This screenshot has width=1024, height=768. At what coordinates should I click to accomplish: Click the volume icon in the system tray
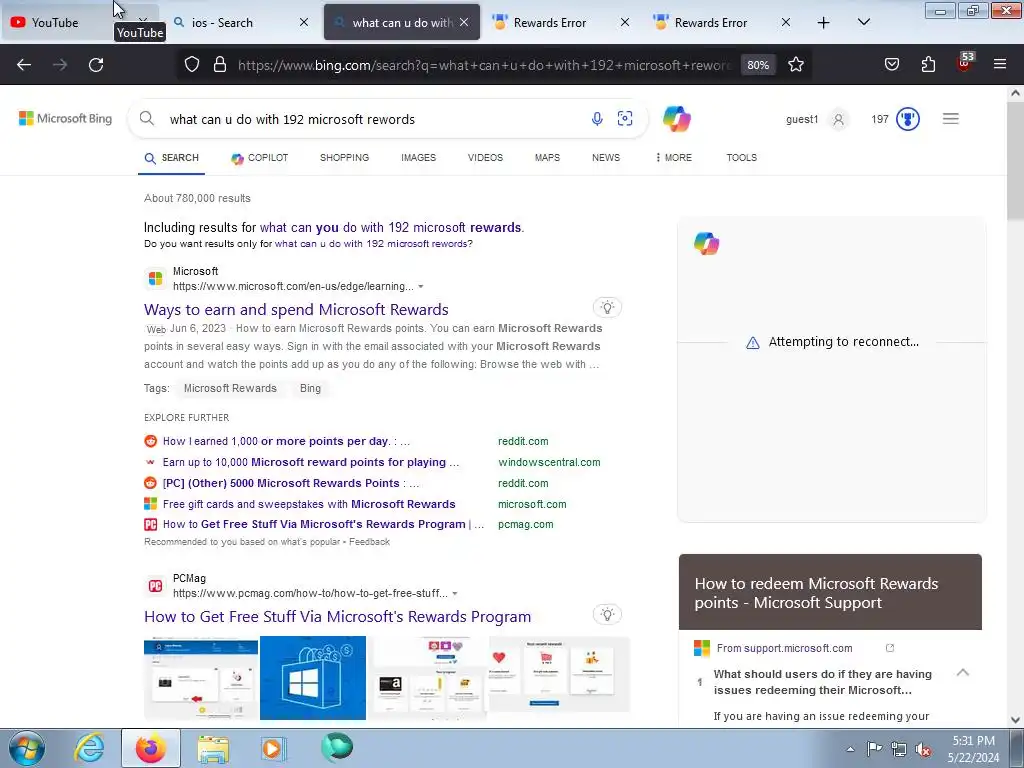[x=923, y=748]
